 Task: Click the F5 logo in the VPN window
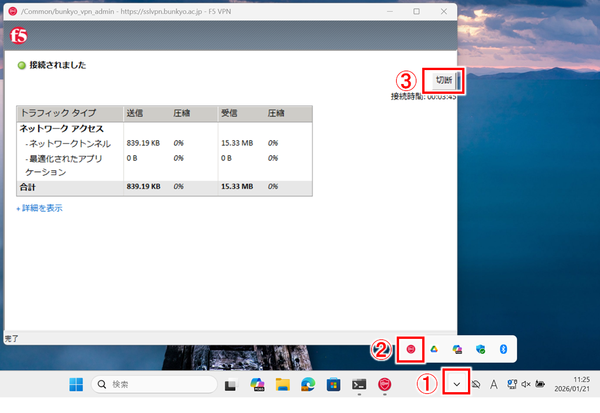17,32
